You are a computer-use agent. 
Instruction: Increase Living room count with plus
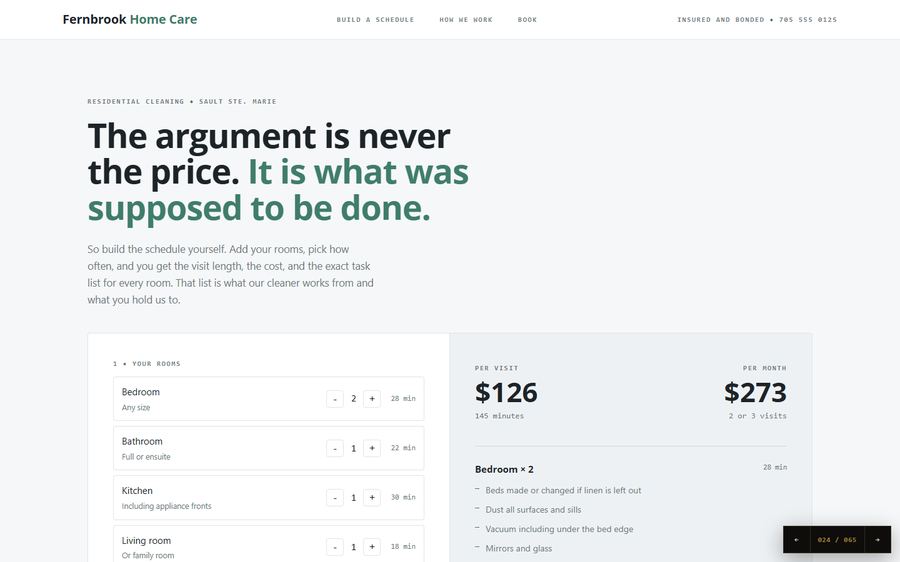coord(372,547)
